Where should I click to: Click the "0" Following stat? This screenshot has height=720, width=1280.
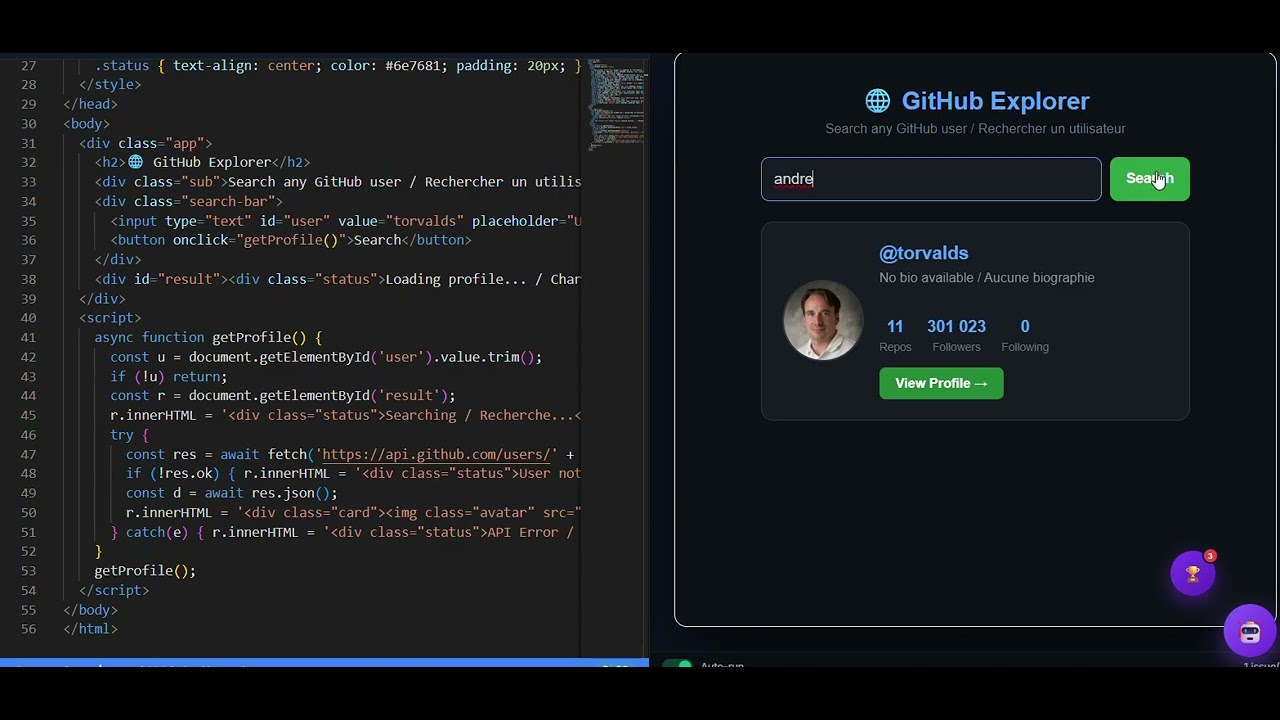pos(1025,335)
